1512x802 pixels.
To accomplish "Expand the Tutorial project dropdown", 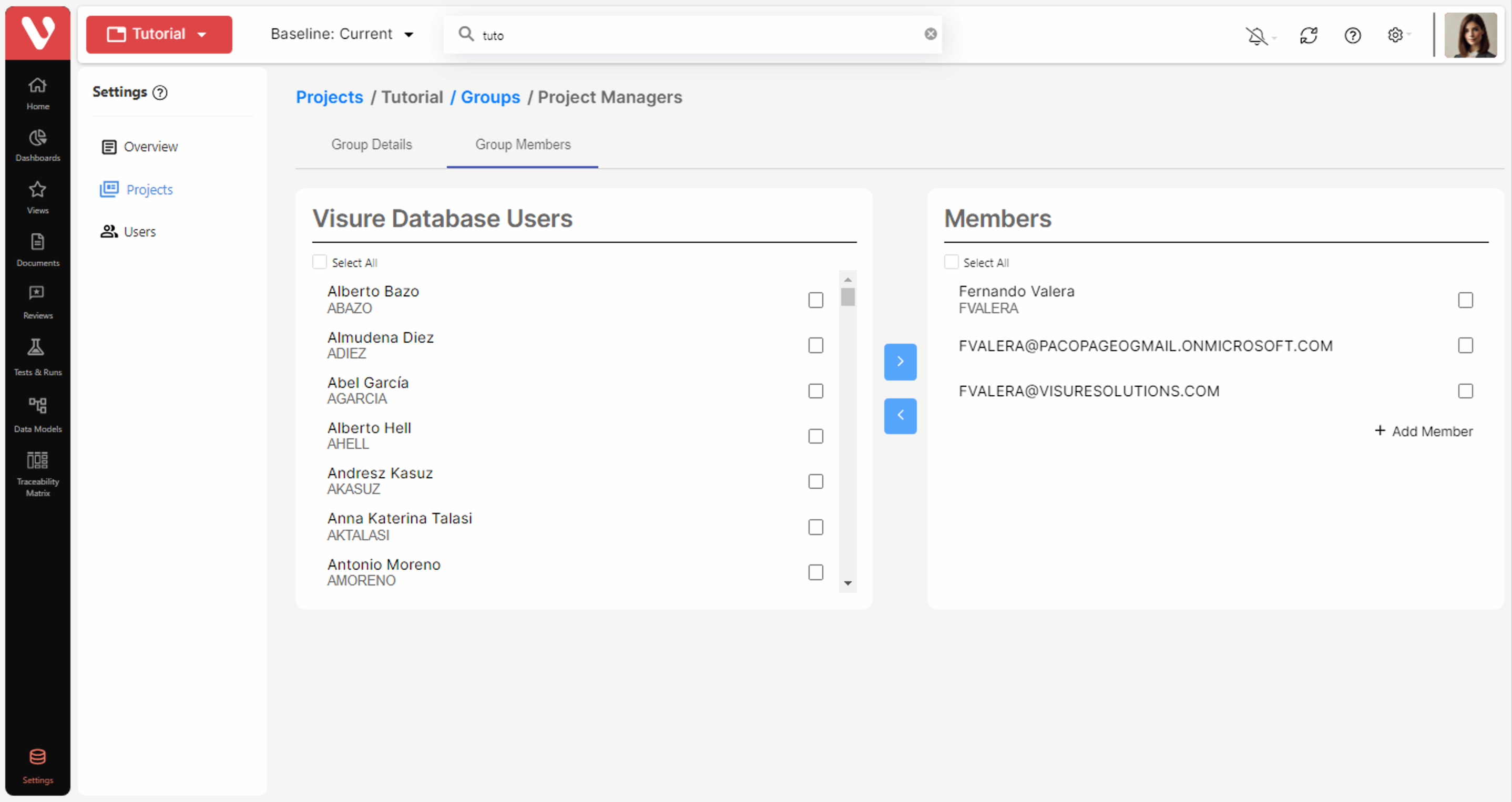I will (159, 34).
